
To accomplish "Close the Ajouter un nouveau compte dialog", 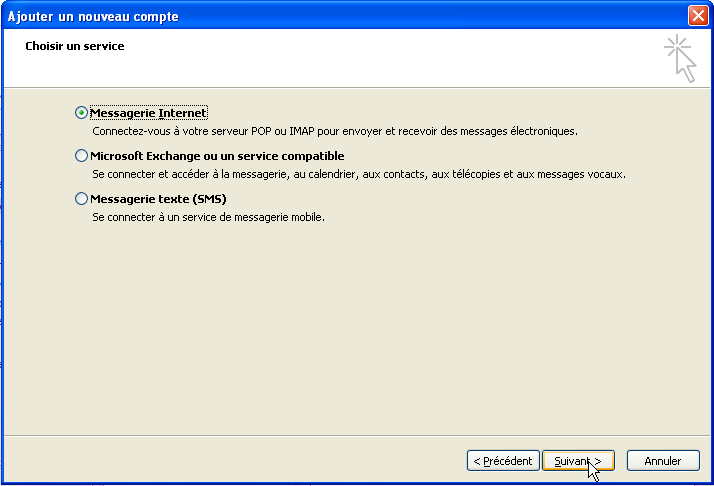I will point(698,15).
